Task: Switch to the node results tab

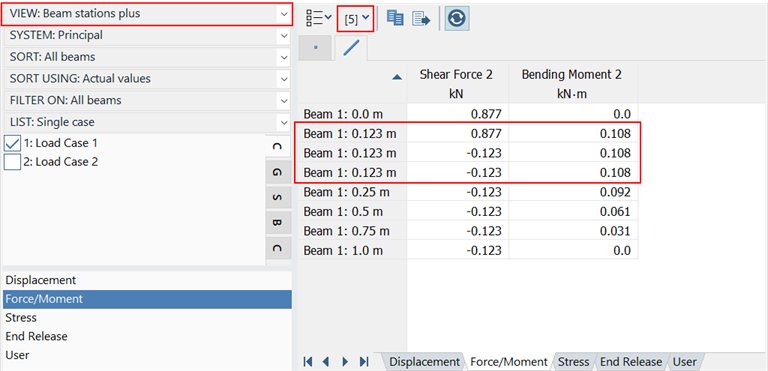Action: point(315,48)
